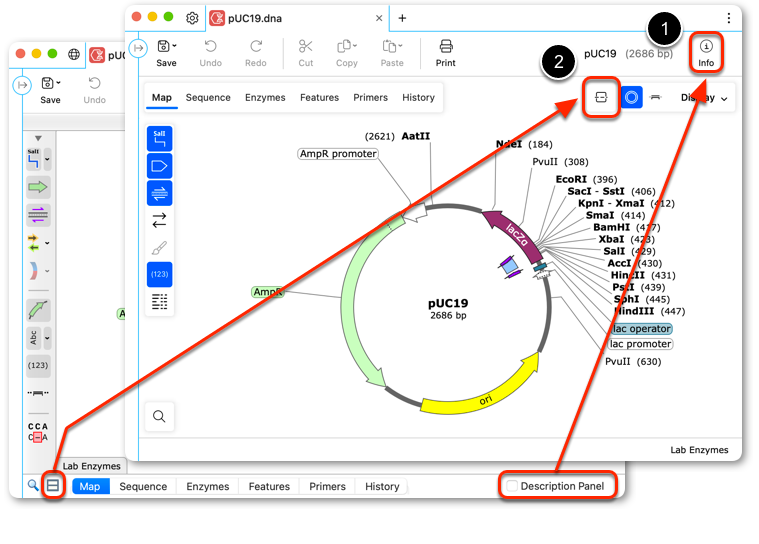Screen dimensions: 759x544
Task: Select Primers tab in back window
Action: tap(327, 486)
